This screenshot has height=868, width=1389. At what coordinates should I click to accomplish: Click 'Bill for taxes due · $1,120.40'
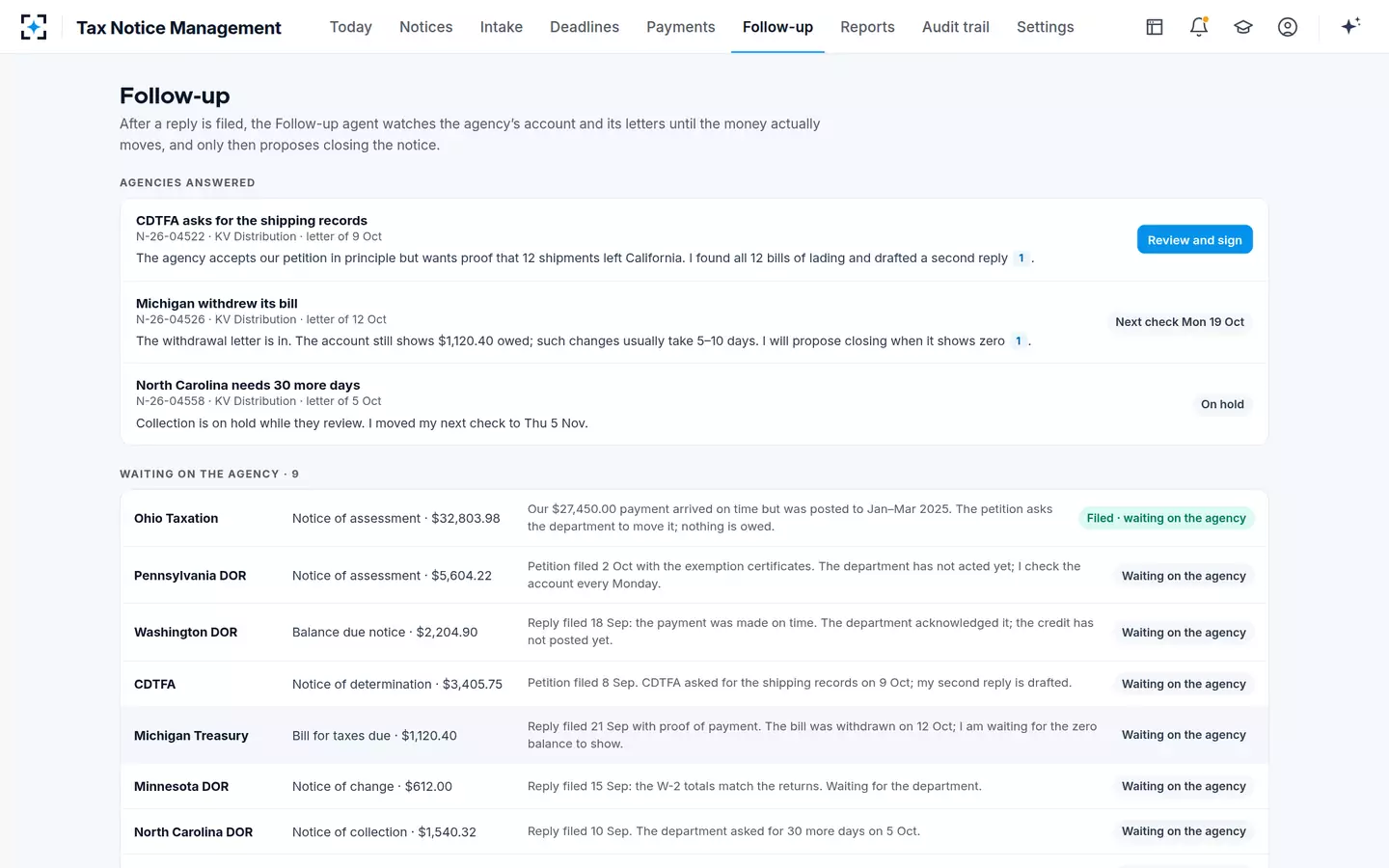[375, 736]
